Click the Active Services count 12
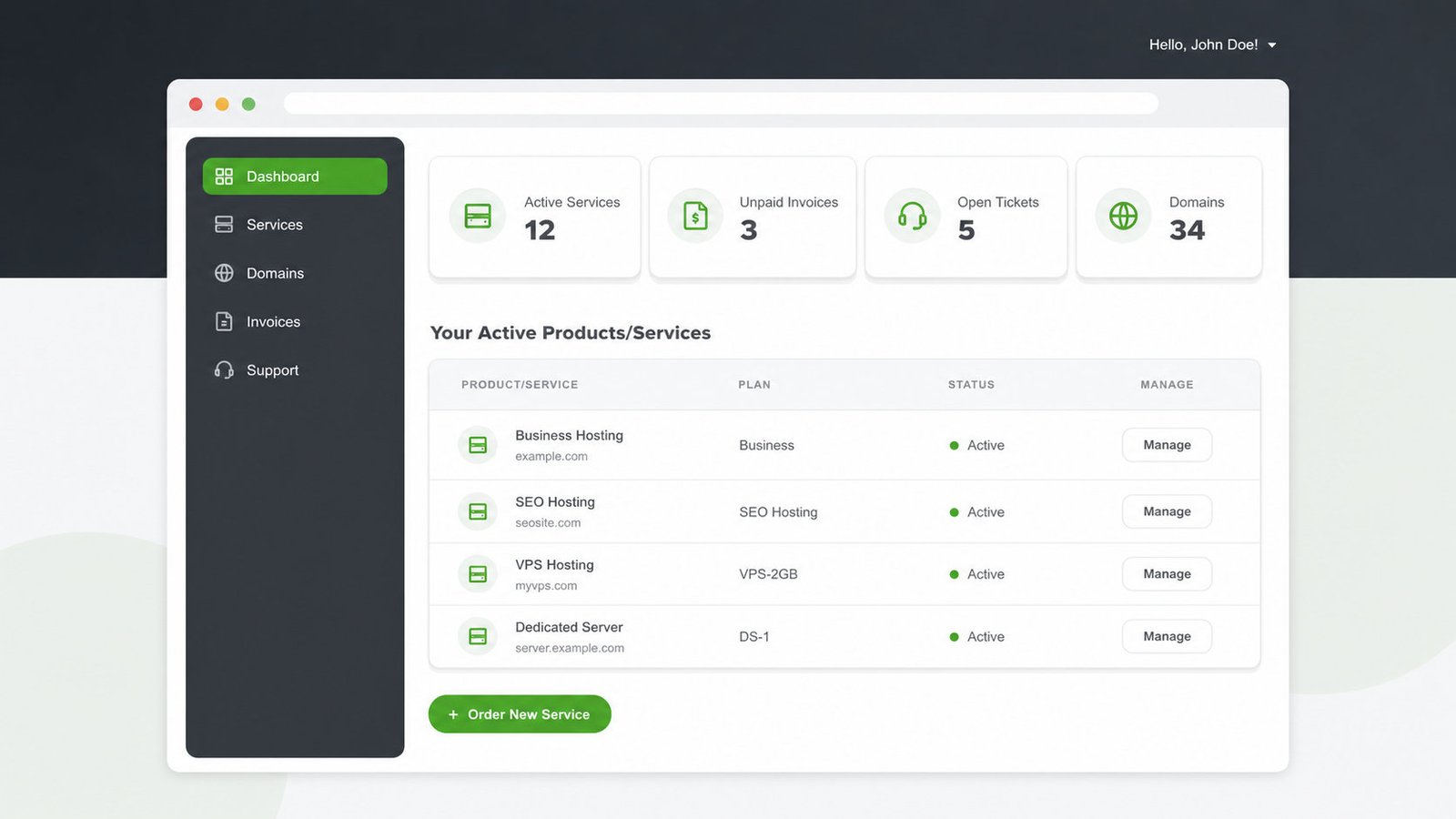The height and width of the screenshot is (819, 1456). click(540, 230)
